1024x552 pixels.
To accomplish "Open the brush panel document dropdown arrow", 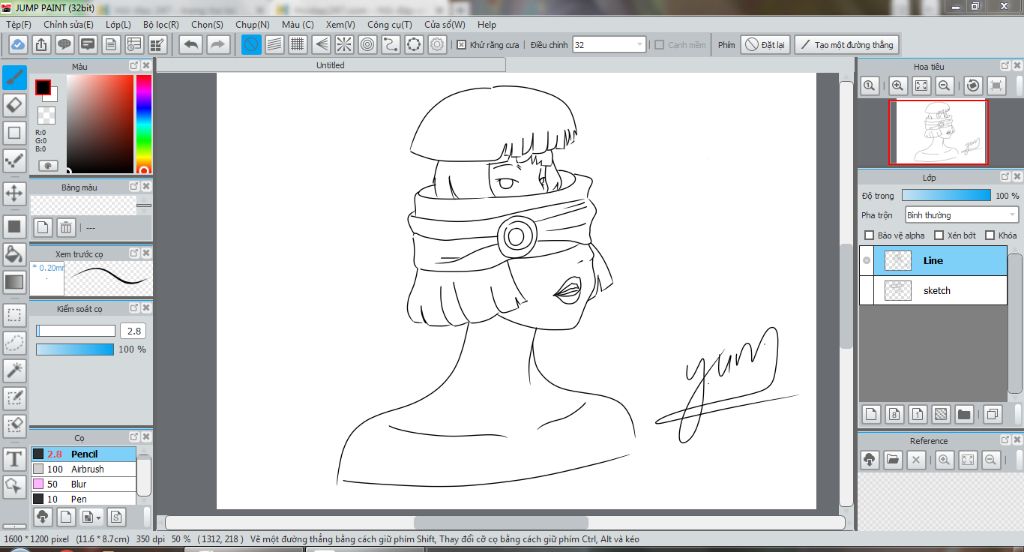I will point(99,517).
